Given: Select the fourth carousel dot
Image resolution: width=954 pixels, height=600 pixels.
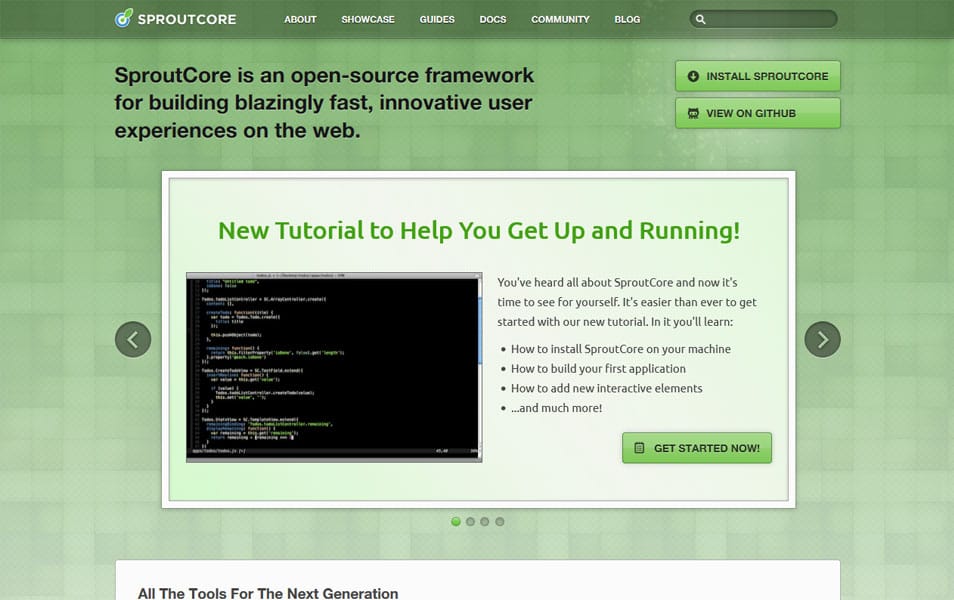Looking at the screenshot, I should (500, 522).
